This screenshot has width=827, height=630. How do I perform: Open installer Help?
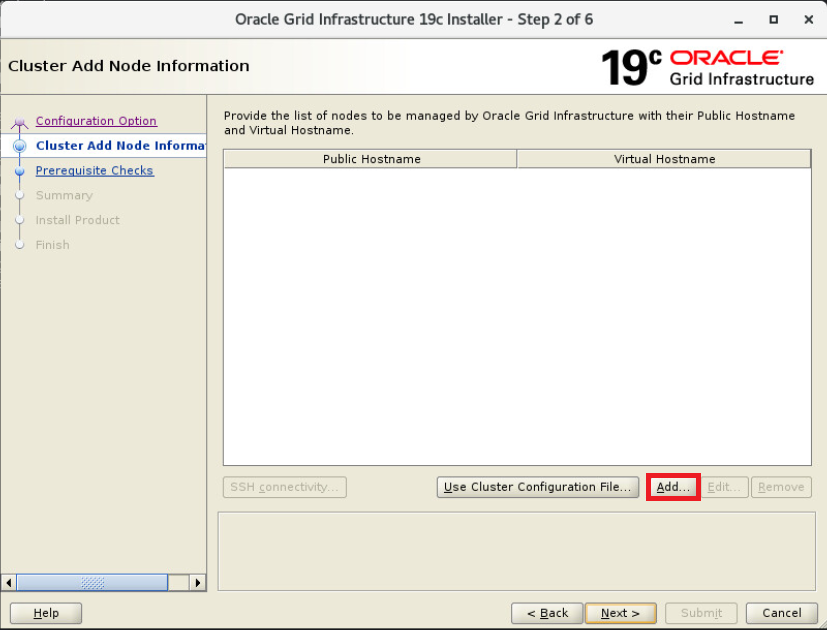coord(46,613)
